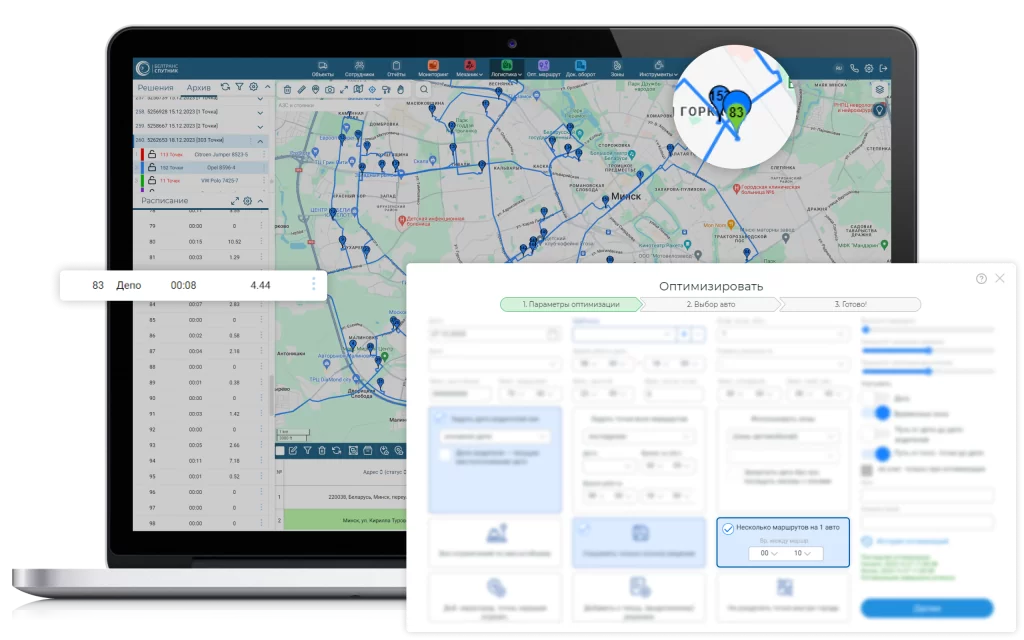
Task: Open the Опт. маршрут module
Action: (x=543, y=69)
